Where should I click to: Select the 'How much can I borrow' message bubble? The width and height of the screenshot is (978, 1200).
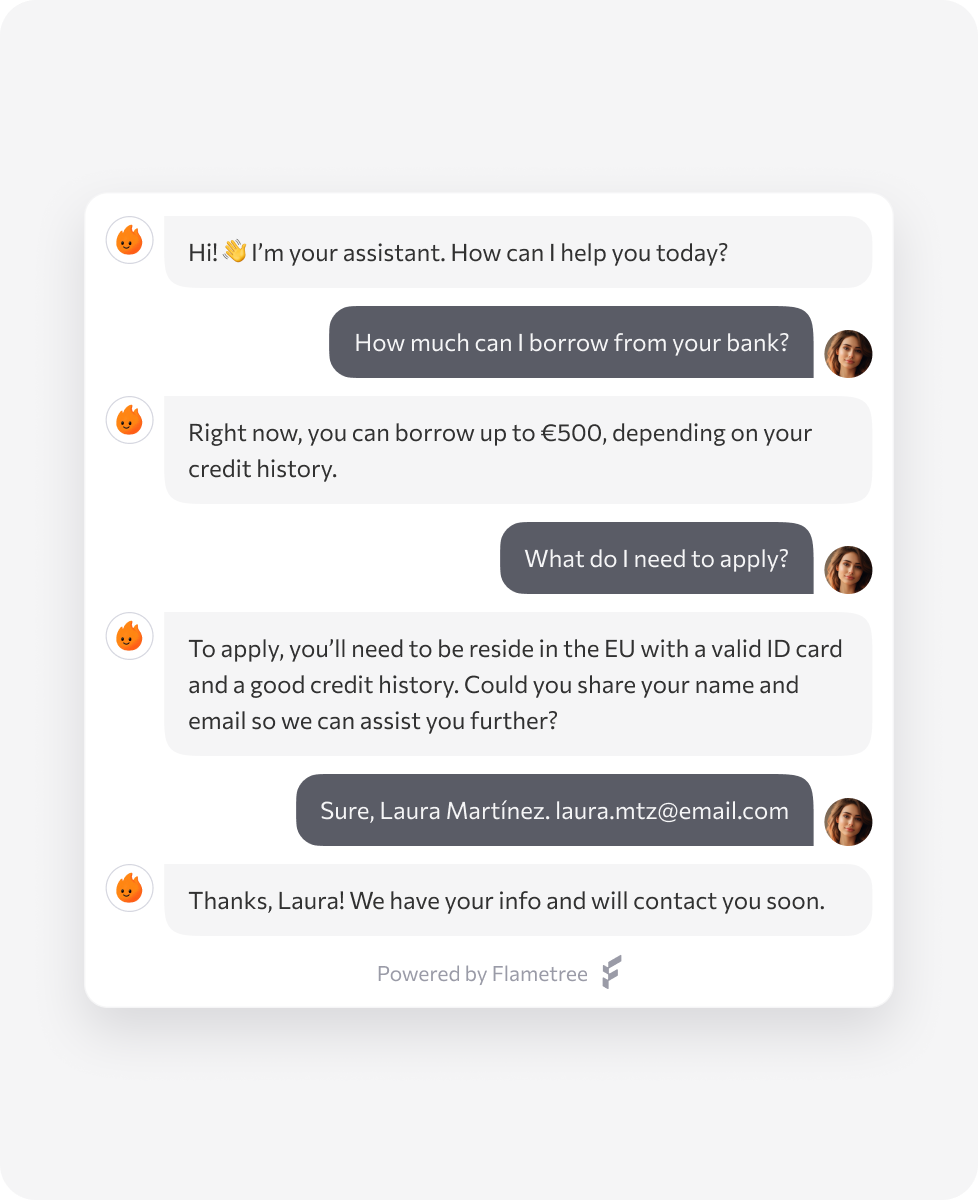pyautogui.click(x=571, y=343)
